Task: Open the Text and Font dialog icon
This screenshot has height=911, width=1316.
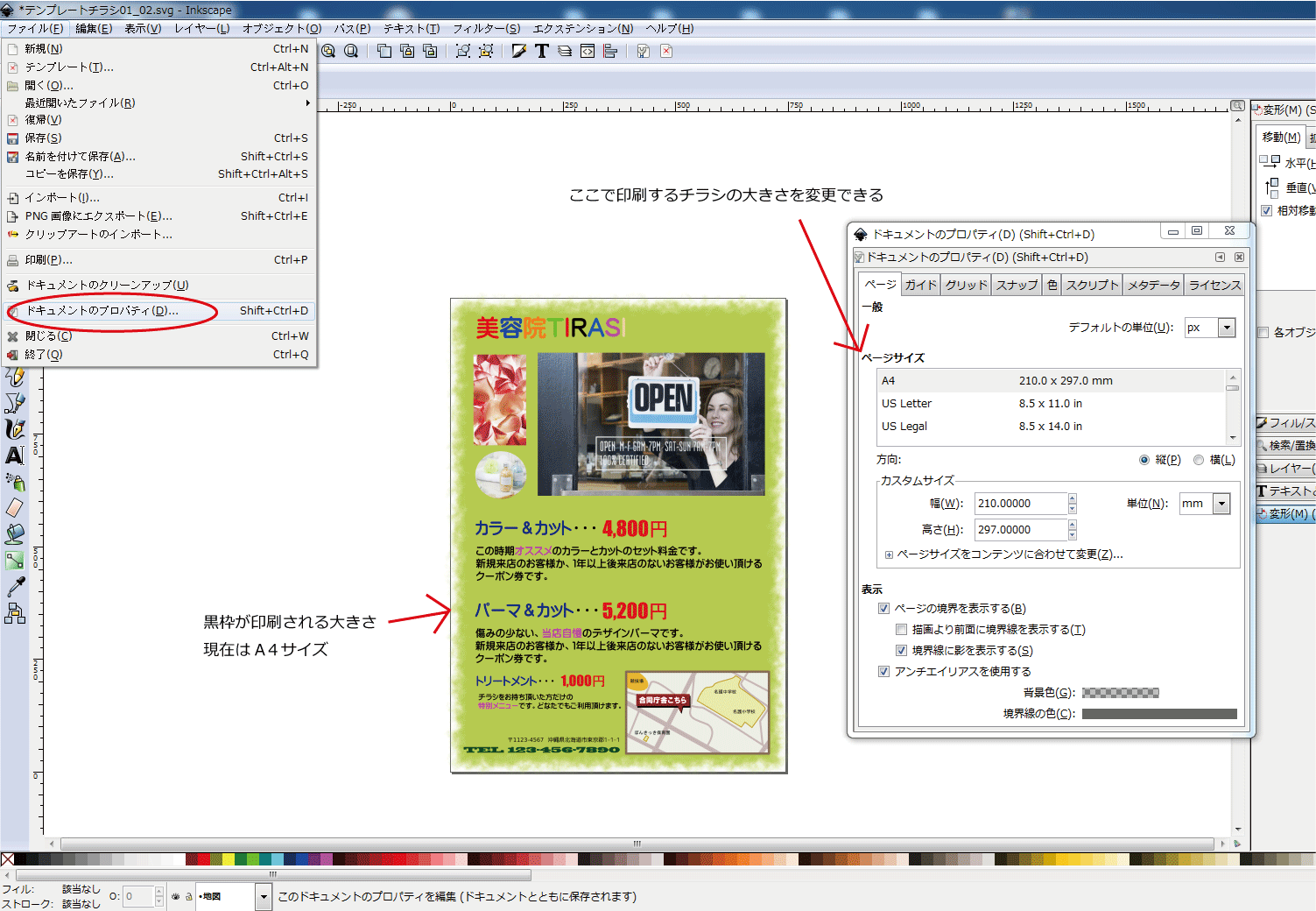Action: point(542,51)
